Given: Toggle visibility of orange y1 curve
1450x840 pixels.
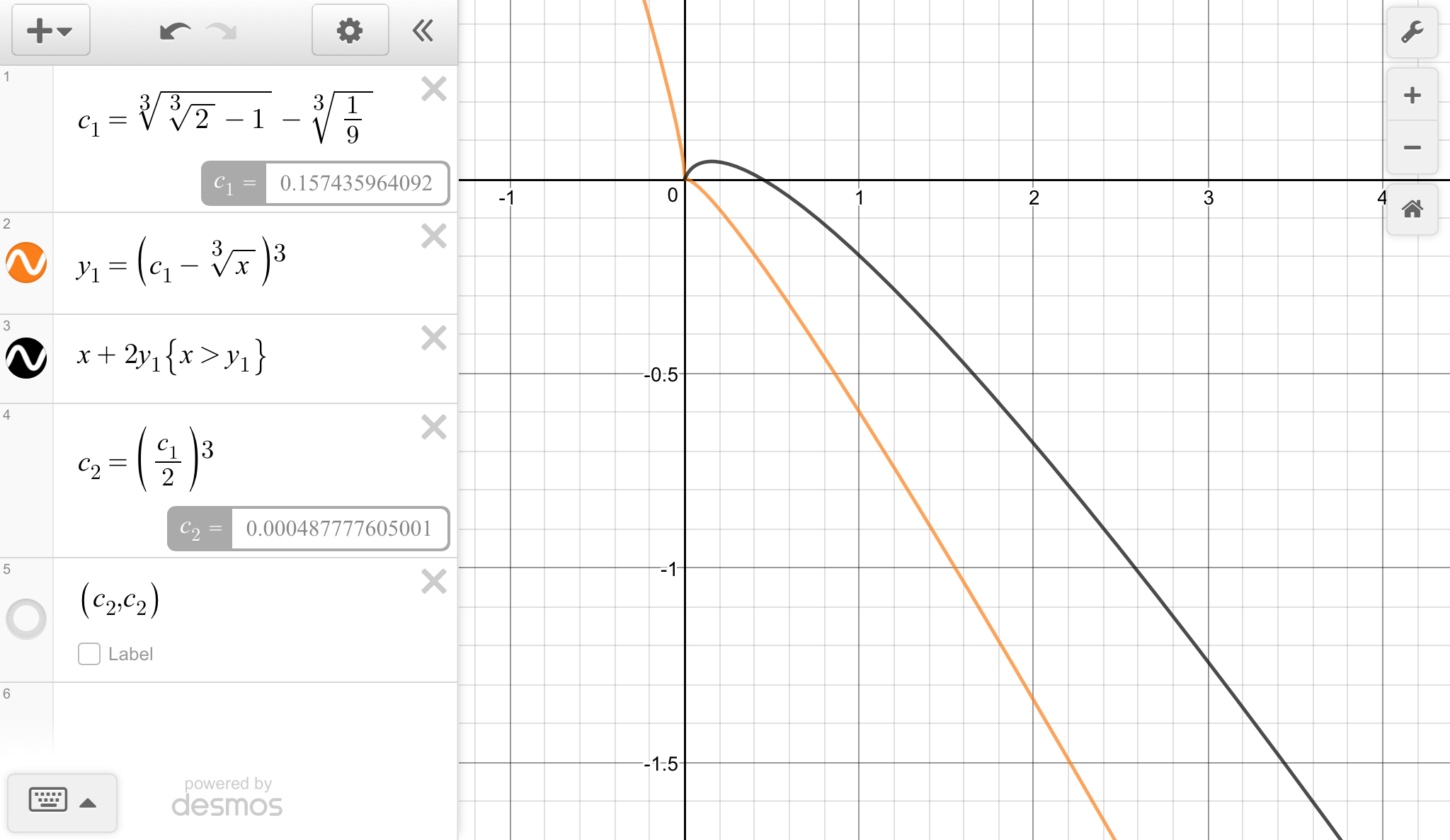Looking at the screenshot, I should [x=26, y=263].
